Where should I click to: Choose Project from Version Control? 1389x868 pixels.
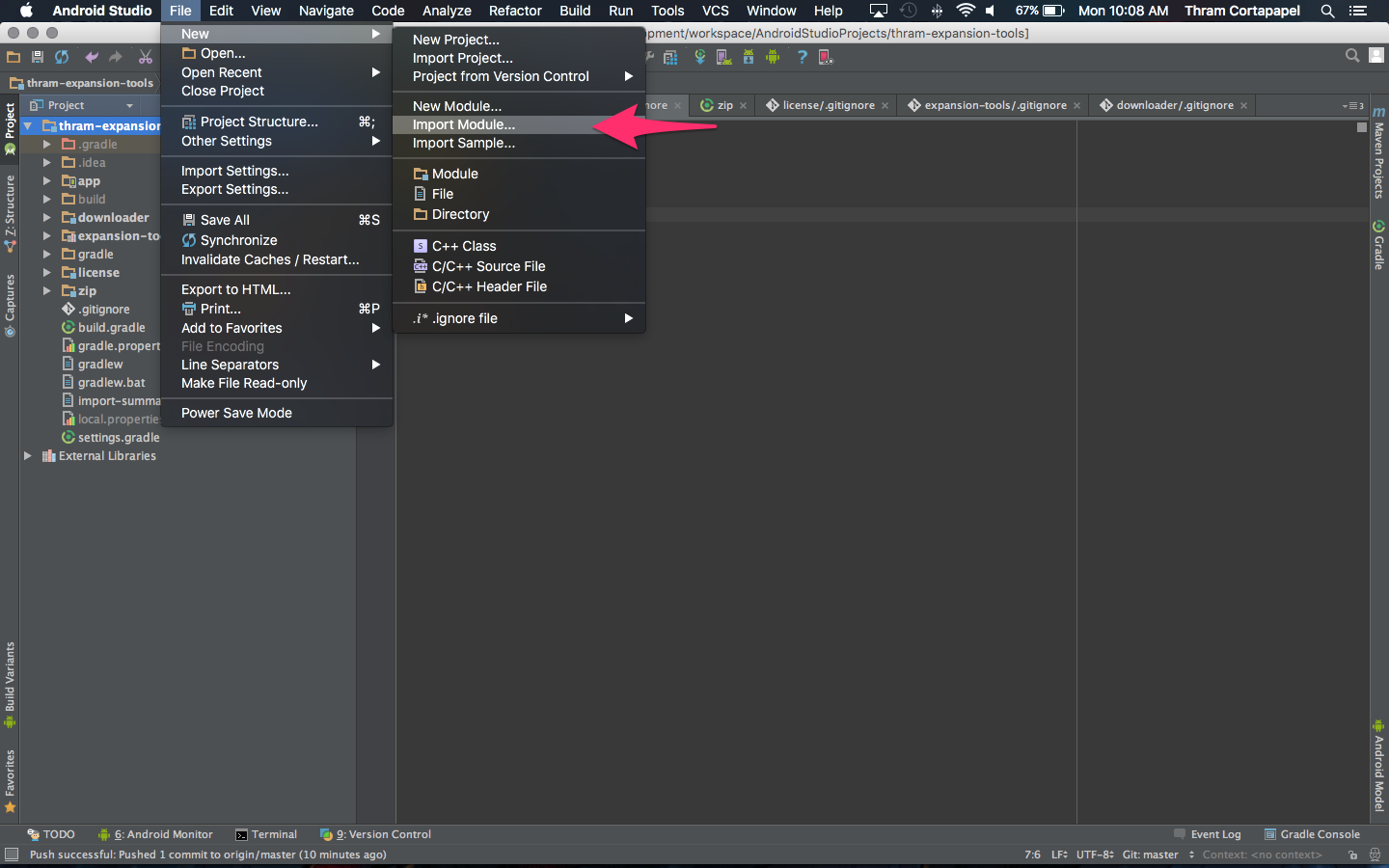(519, 76)
